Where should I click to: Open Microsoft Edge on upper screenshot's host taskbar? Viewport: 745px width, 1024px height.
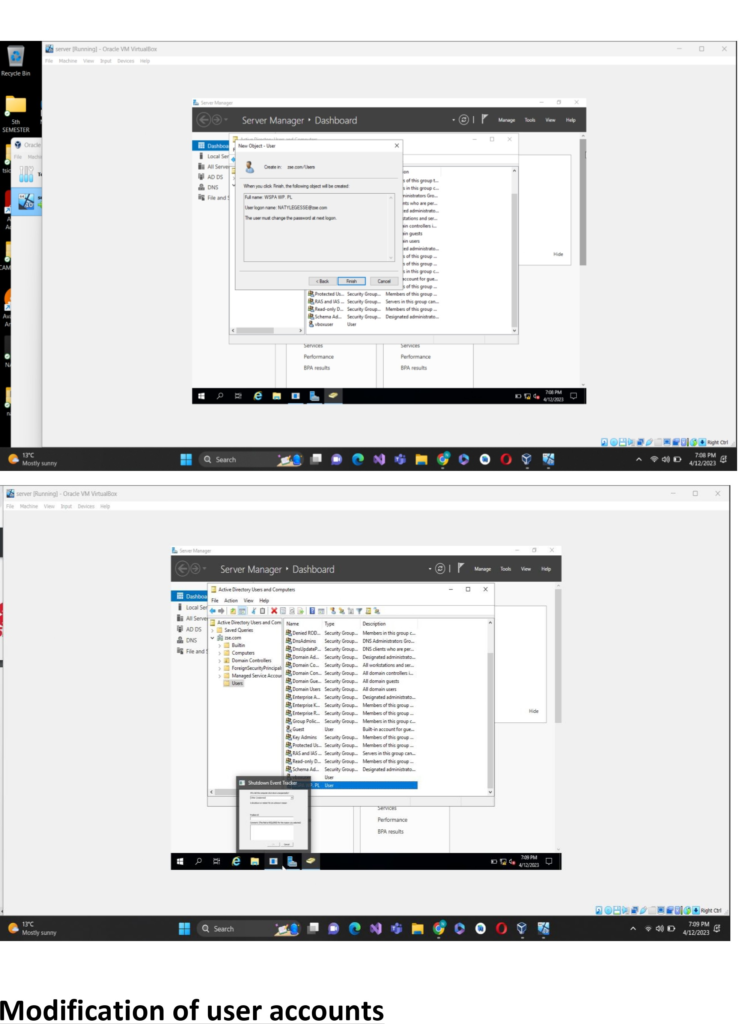(x=358, y=459)
